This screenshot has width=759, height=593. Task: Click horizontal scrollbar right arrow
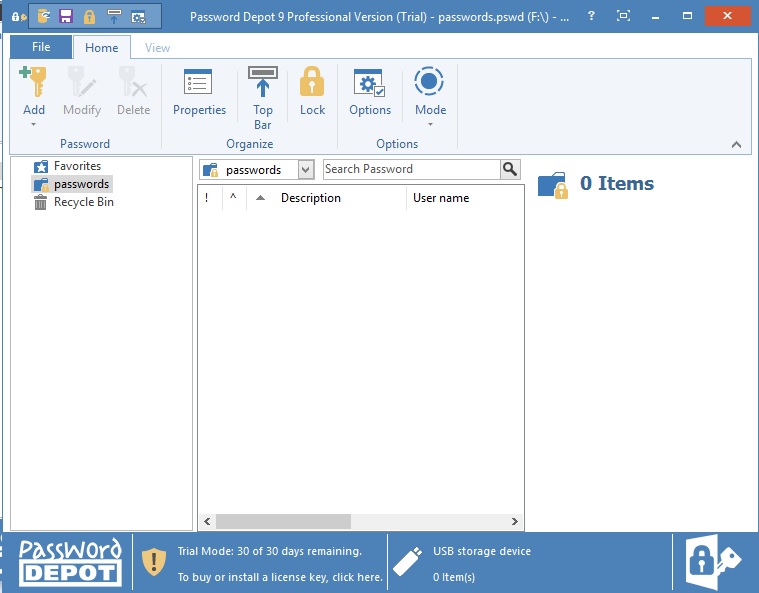pyautogui.click(x=515, y=521)
